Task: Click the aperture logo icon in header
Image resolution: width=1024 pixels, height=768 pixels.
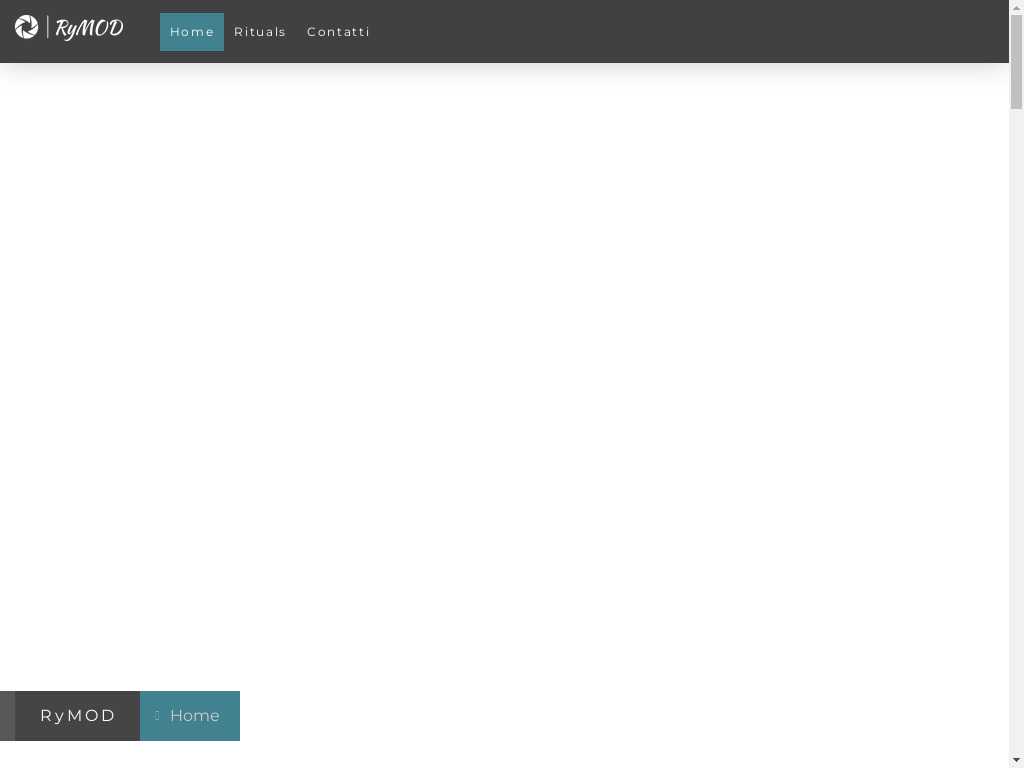Action: click(x=27, y=28)
